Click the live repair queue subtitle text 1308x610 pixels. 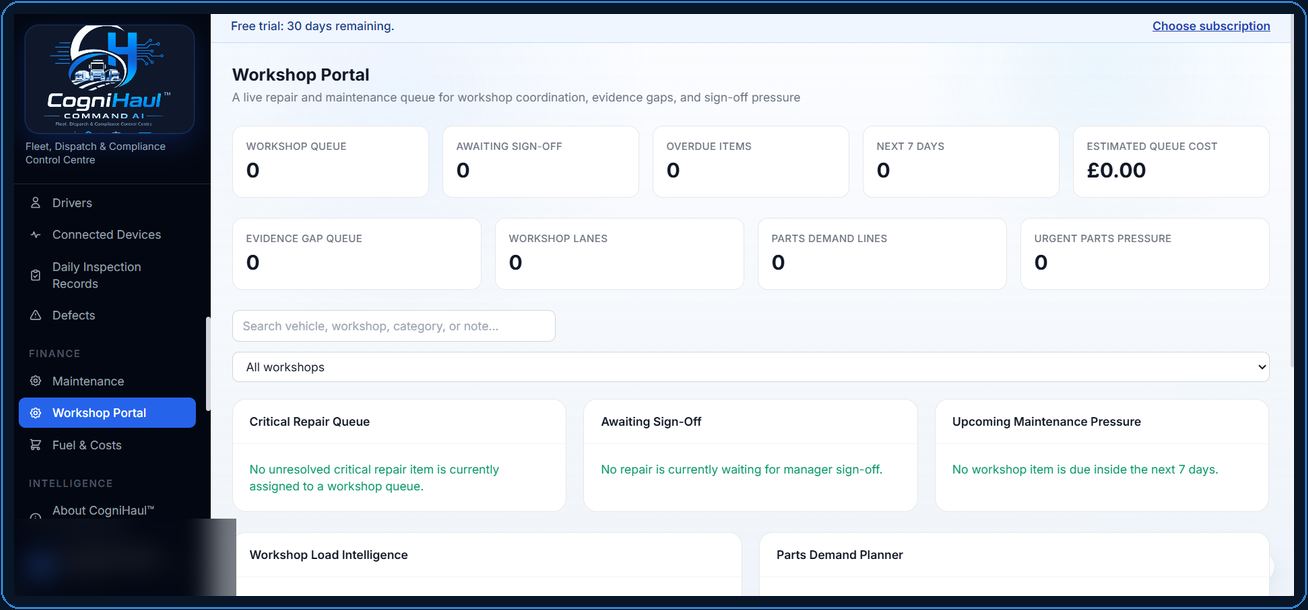tap(516, 98)
